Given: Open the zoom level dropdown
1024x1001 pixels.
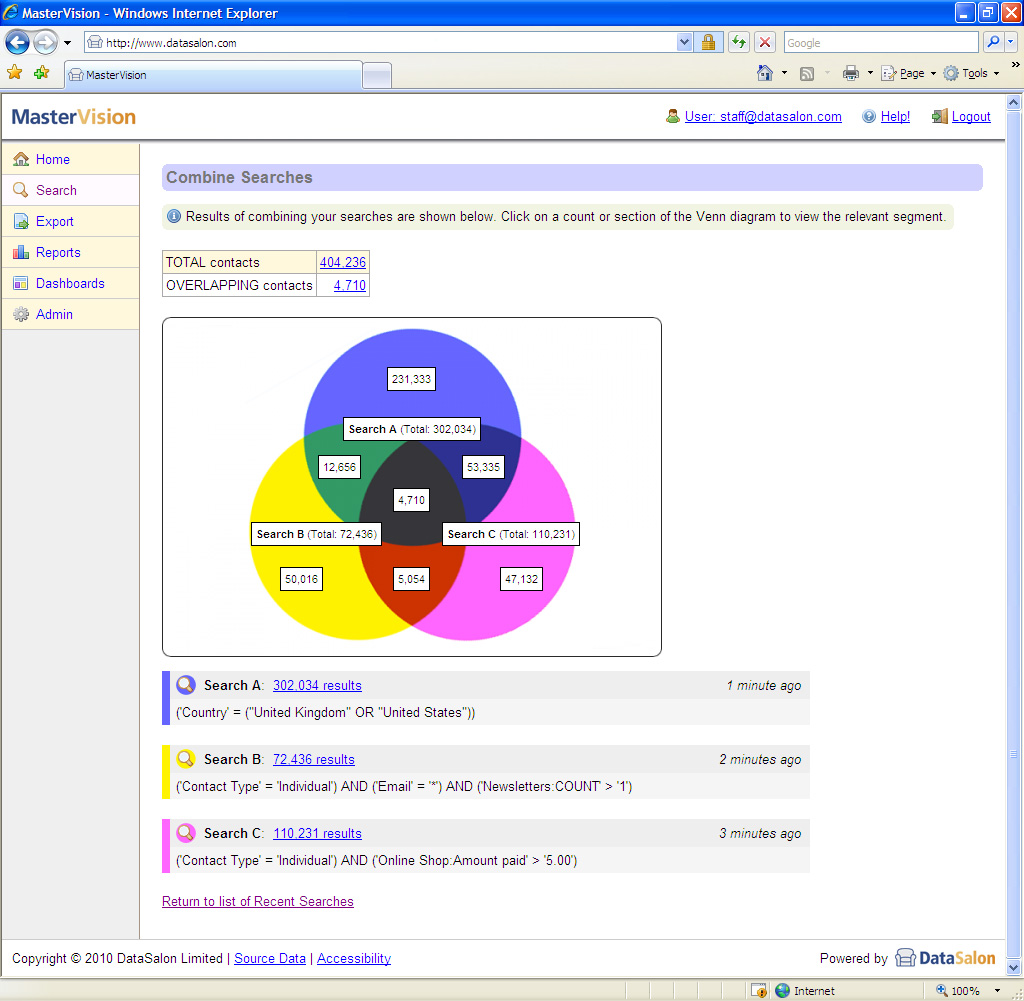Looking at the screenshot, I should 997,990.
